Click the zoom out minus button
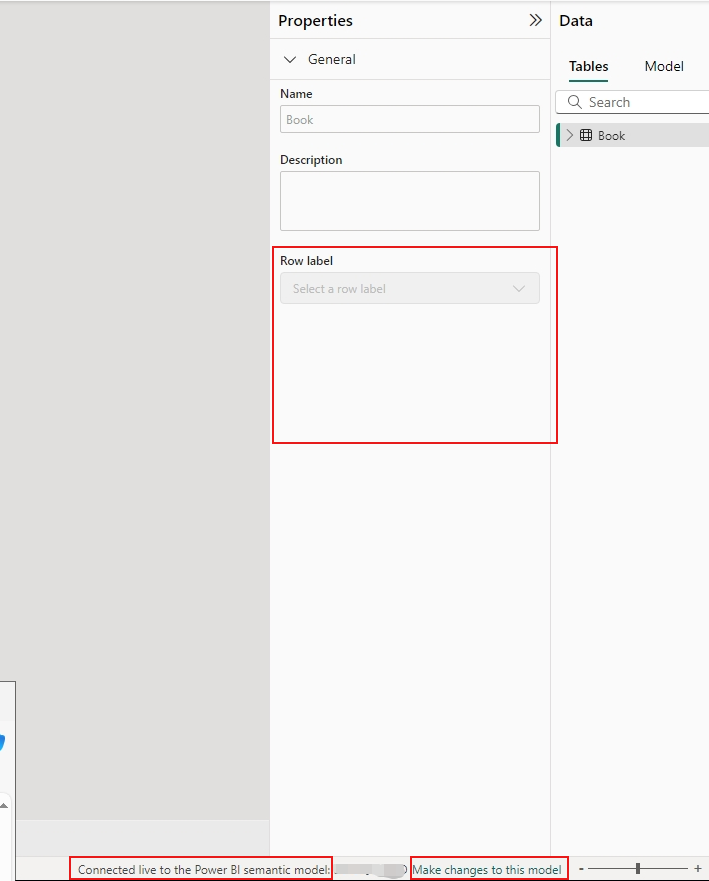The width and height of the screenshot is (709, 881). [x=581, y=869]
